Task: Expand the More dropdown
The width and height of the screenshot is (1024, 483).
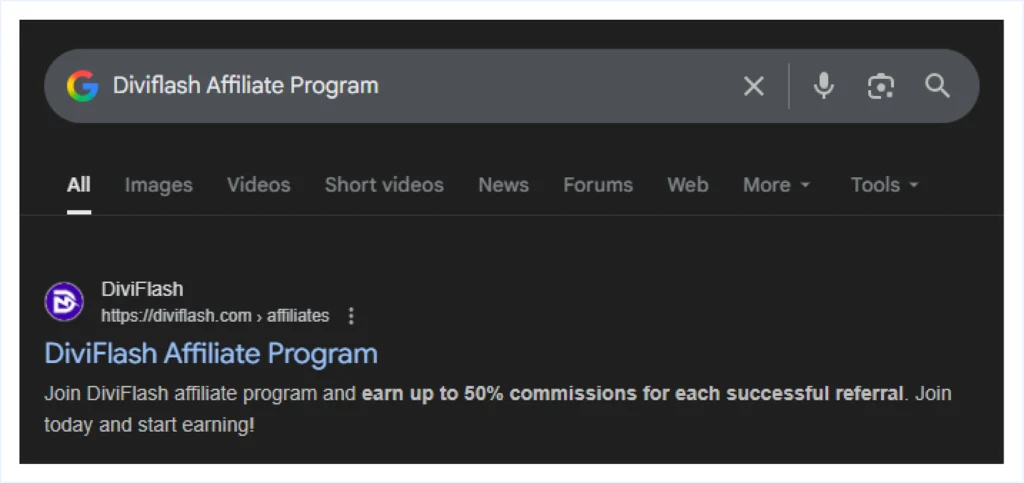Action: tap(776, 185)
